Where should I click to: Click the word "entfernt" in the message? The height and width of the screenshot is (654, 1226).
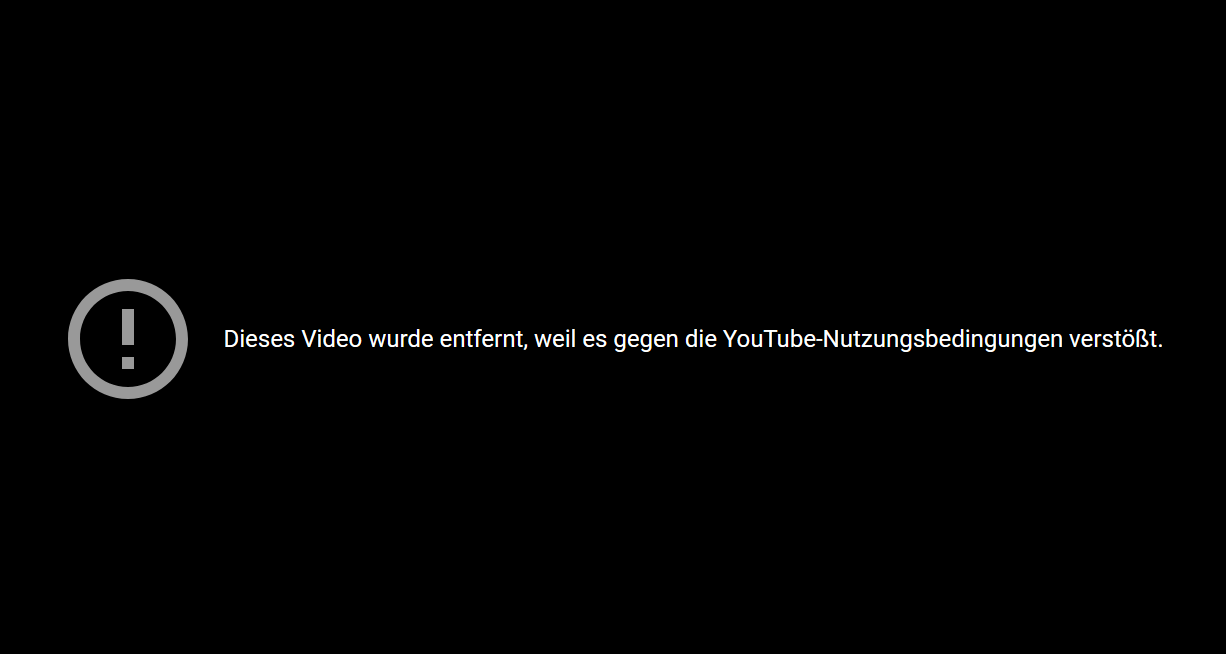(481, 340)
